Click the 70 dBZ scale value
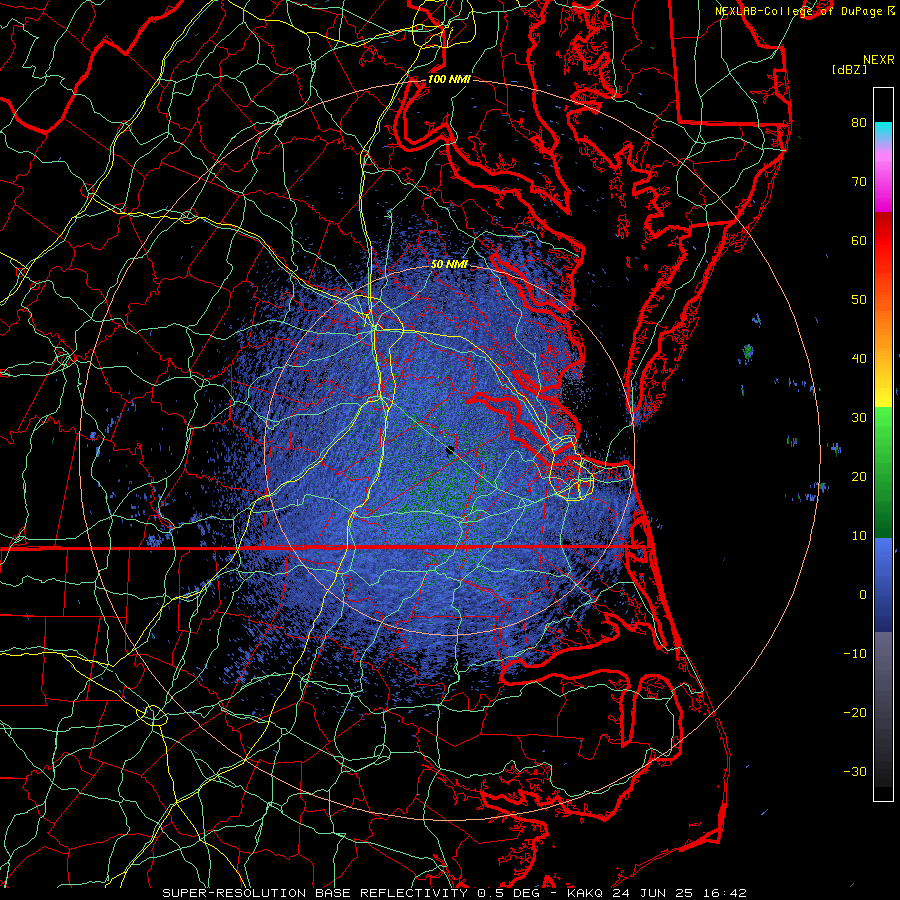The height and width of the screenshot is (900, 900). 859,181
